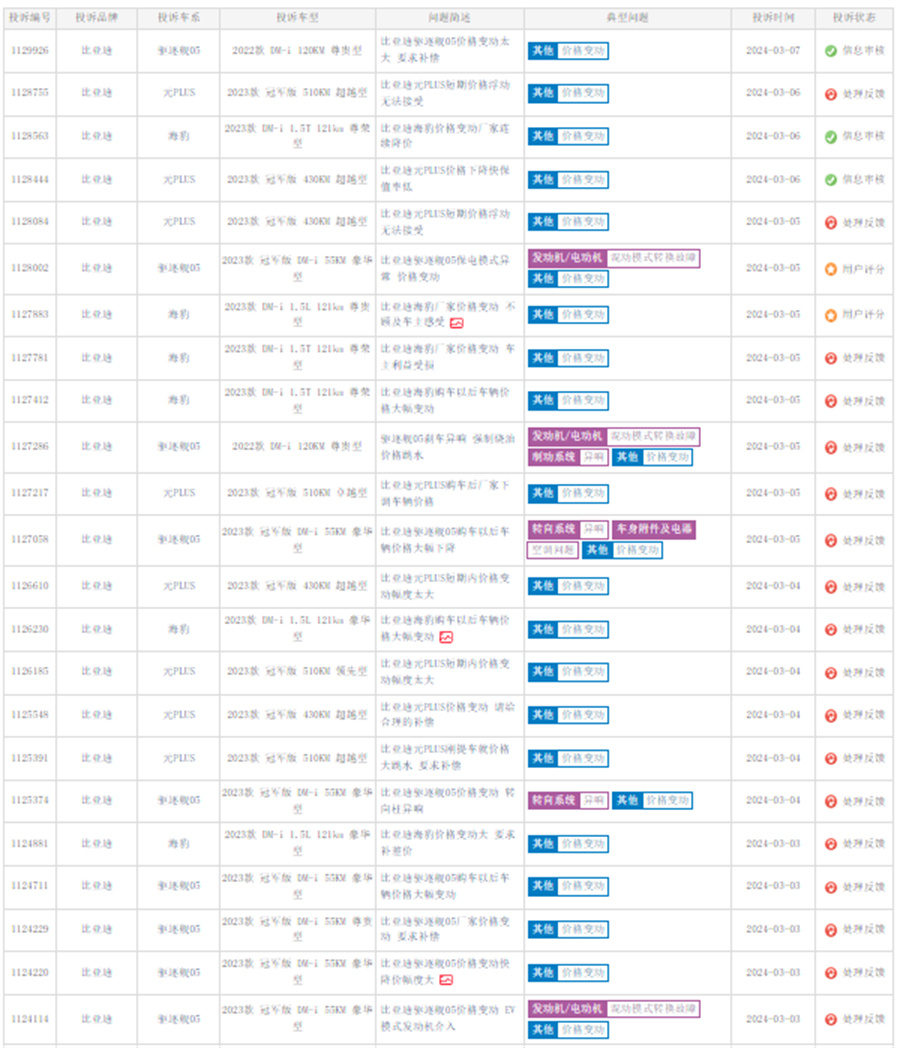Open the problem description link for complaint 1128755

tap(446, 93)
